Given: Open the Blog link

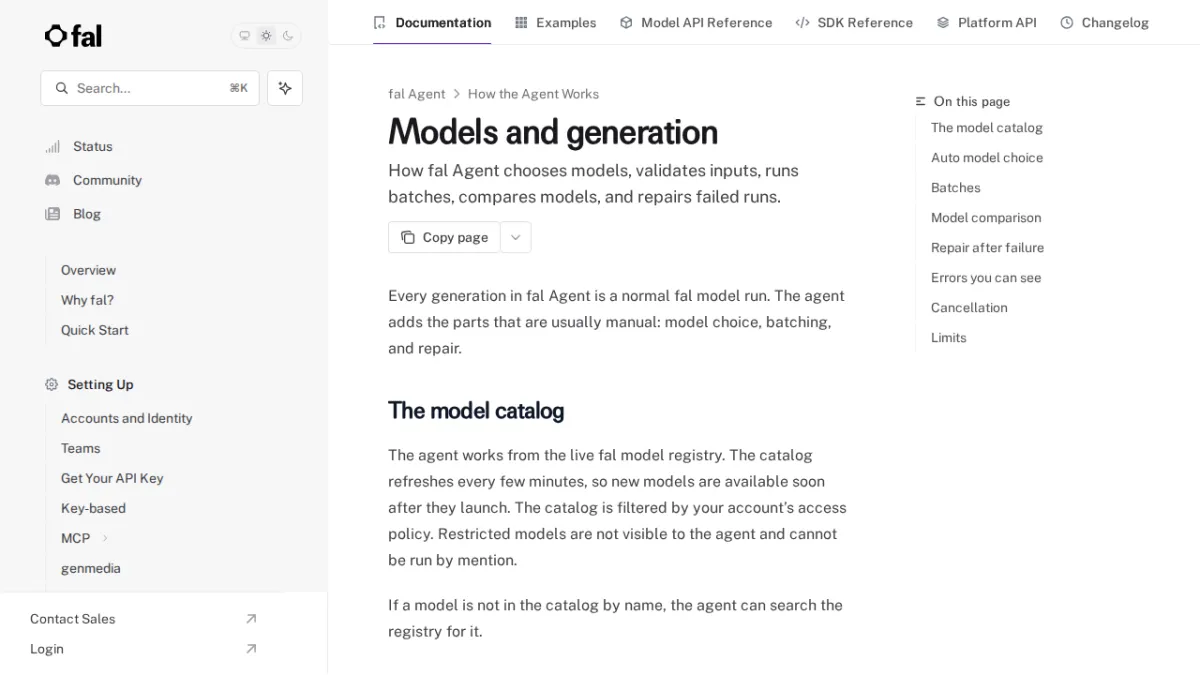Looking at the screenshot, I should 87,214.
